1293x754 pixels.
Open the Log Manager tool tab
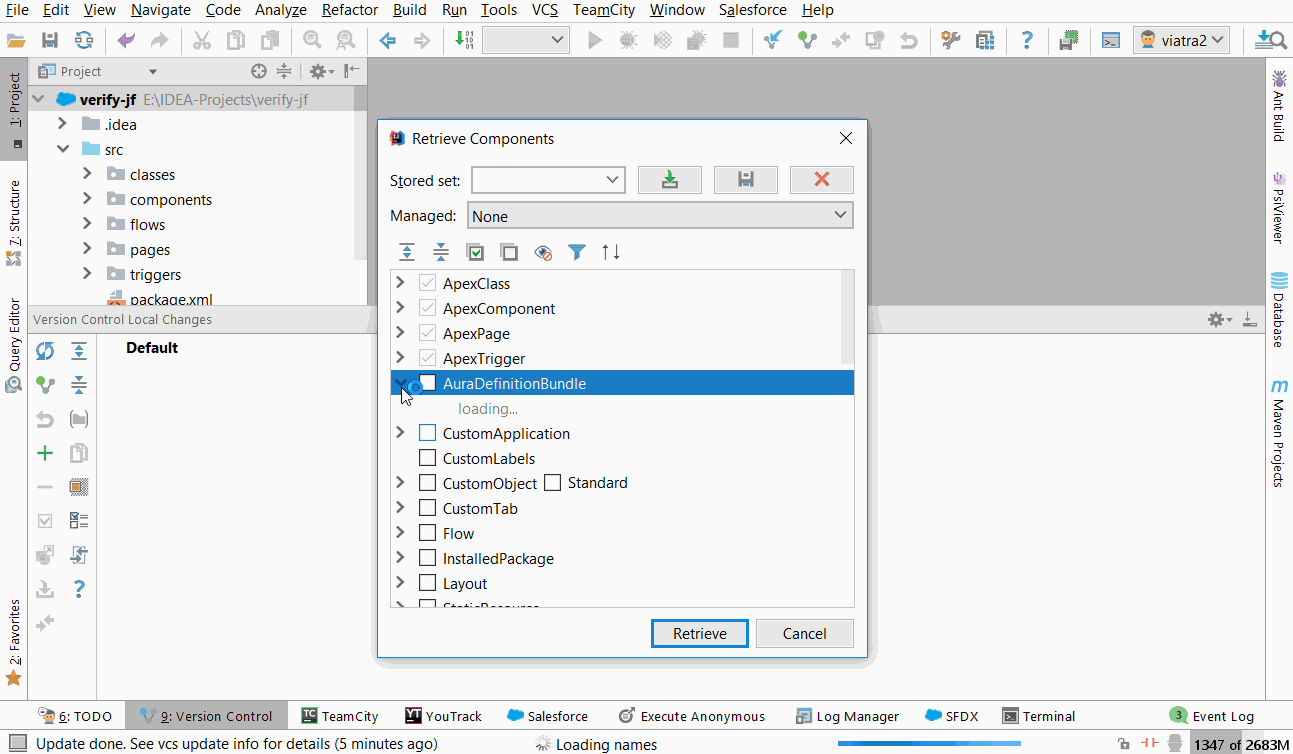[x=847, y=716]
